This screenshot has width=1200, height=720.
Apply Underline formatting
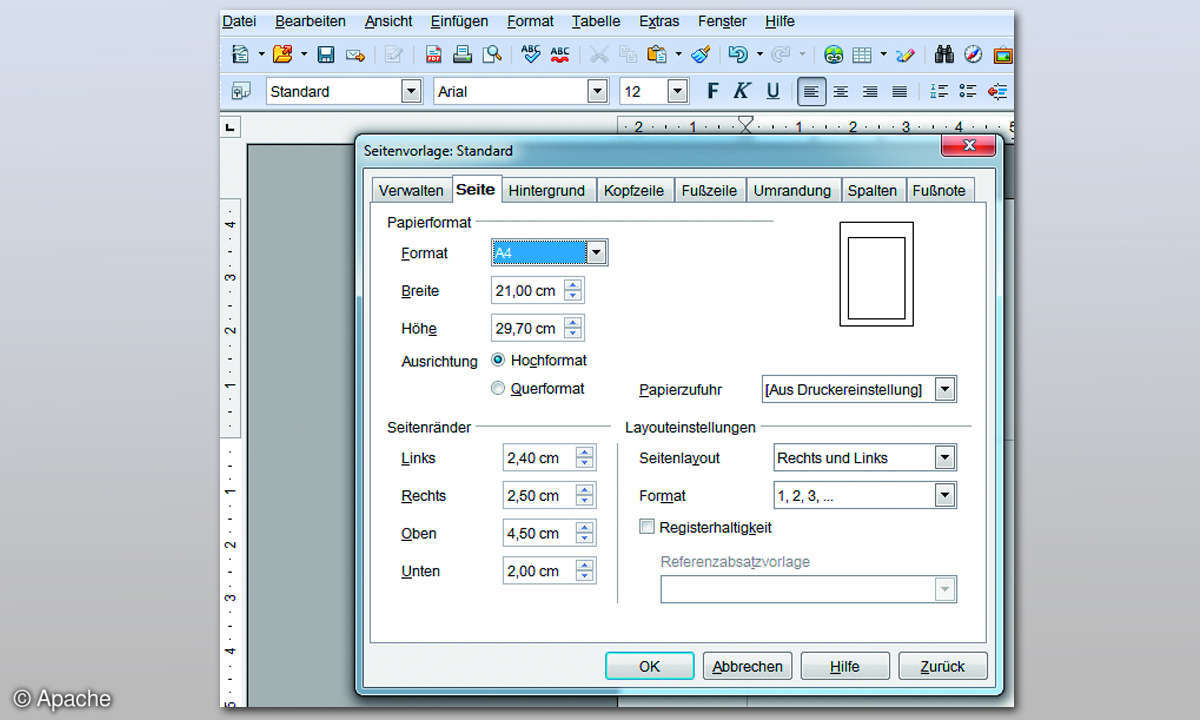pos(772,91)
